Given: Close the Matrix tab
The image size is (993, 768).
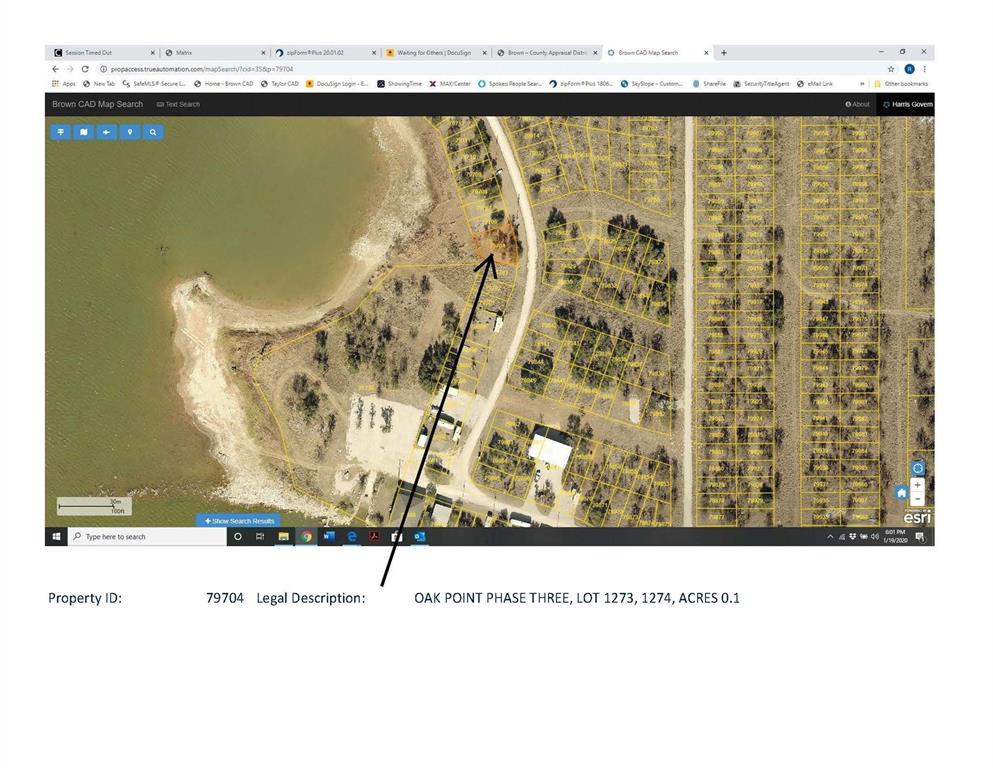Looking at the screenshot, I should [263, 53].
